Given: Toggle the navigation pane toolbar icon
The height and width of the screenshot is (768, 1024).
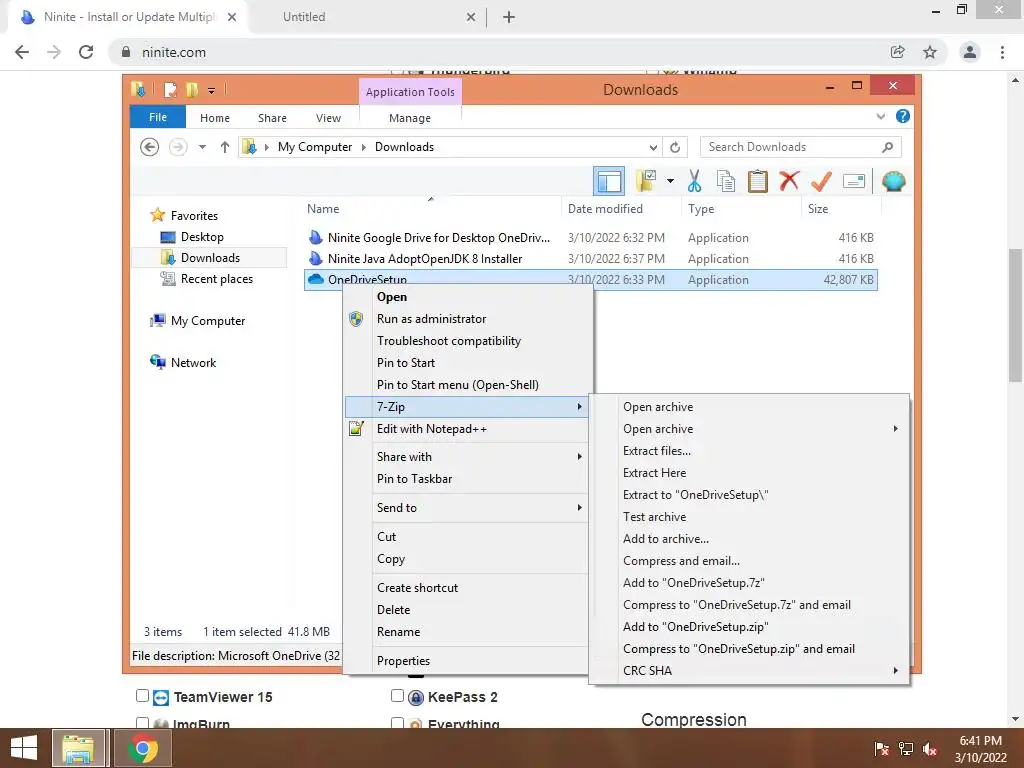Looking at the screenshot, I should pyautogui.click(x=609, y=181).
